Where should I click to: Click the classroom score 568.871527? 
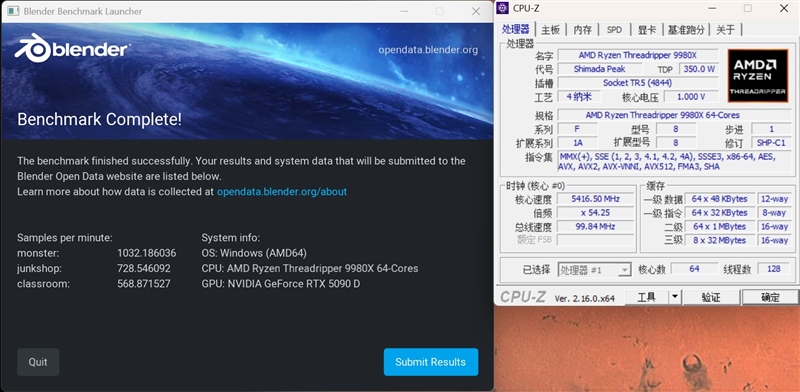pyautogui.click(x=144, y=284)
